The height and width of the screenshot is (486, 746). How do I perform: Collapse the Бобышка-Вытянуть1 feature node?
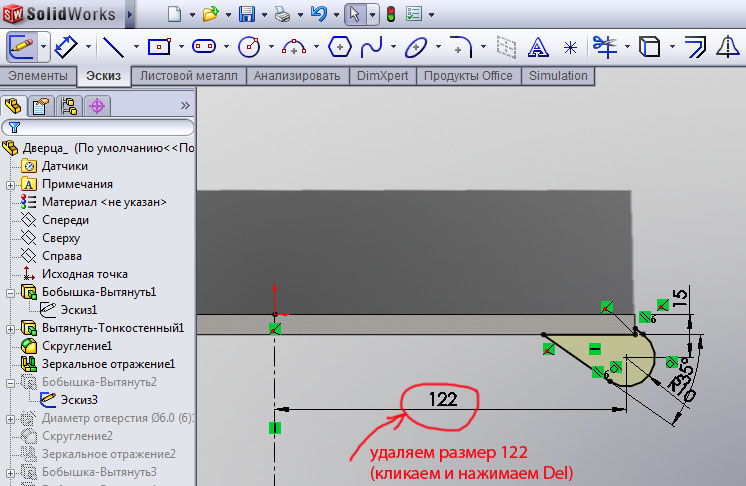[x=10, y=292]
